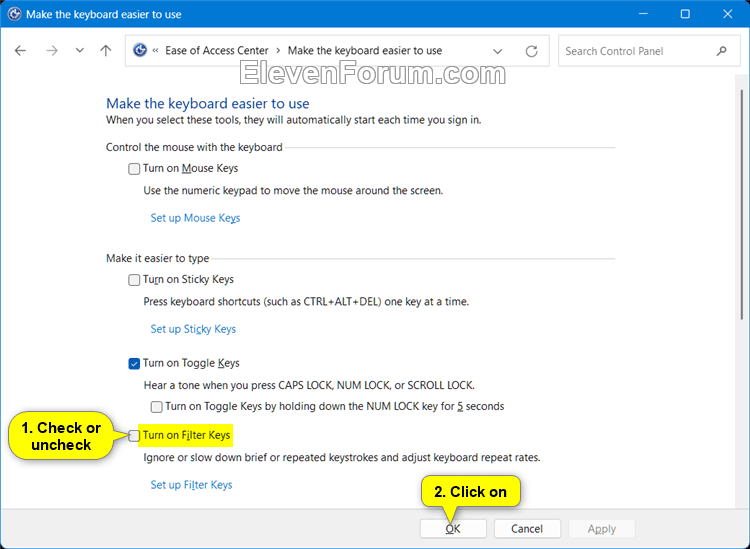Click the 'Use the numeric keypad' description
750x549 pixels.
(293, 191)
